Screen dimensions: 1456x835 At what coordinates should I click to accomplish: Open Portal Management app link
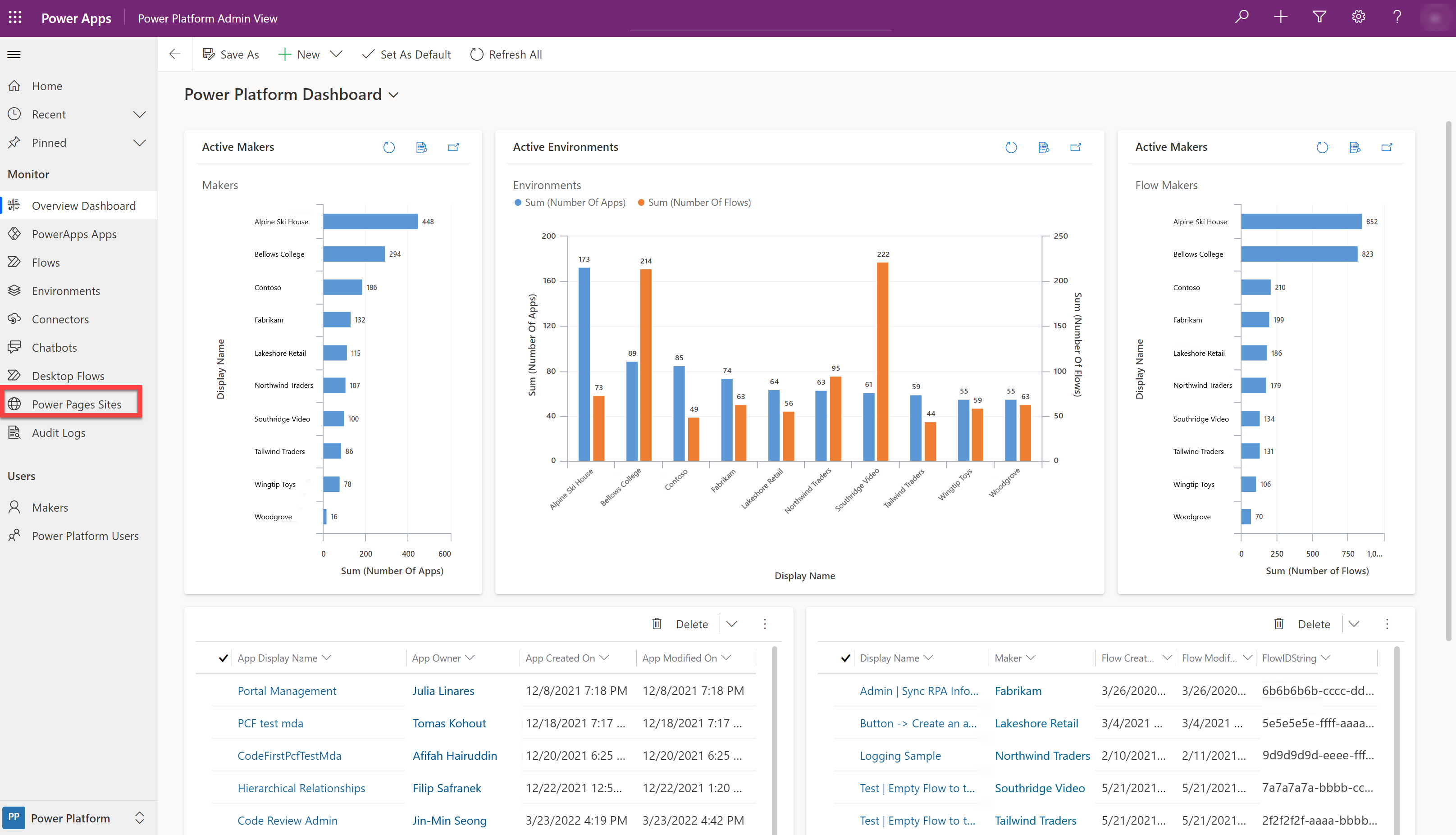click(x=286, y=690)
